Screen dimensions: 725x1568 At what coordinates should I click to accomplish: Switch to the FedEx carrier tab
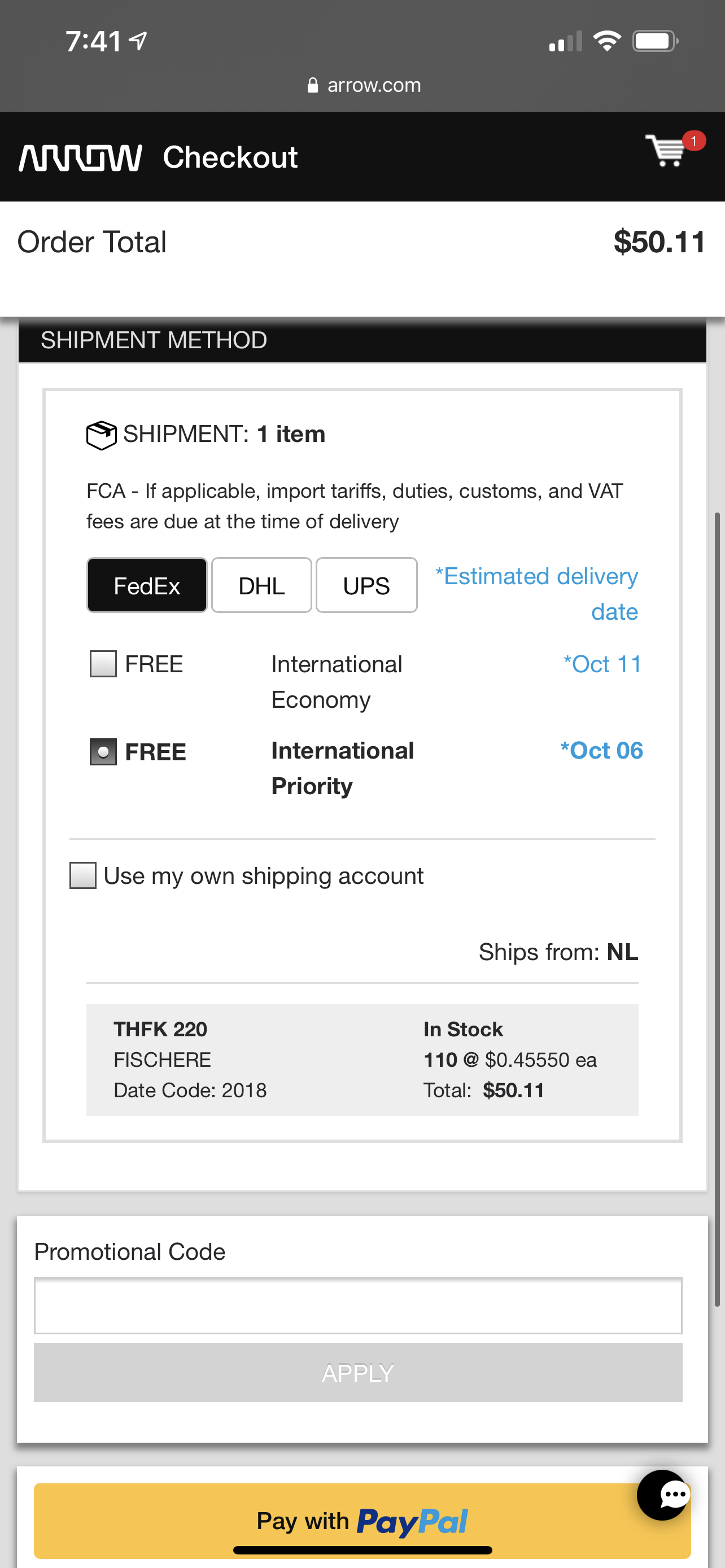[x=147, y=585]
